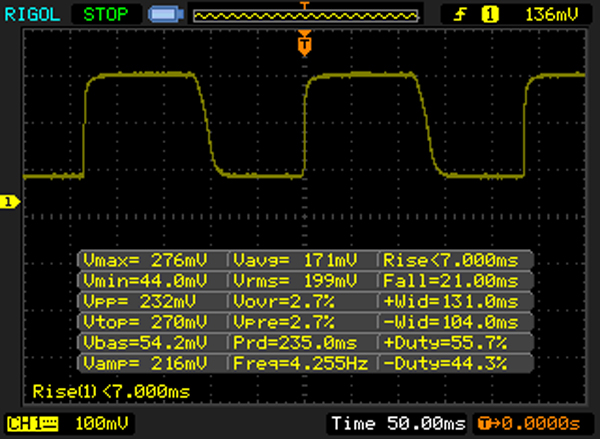
Task: Click the RIGOL logo text
Action: tap(33, 15)
